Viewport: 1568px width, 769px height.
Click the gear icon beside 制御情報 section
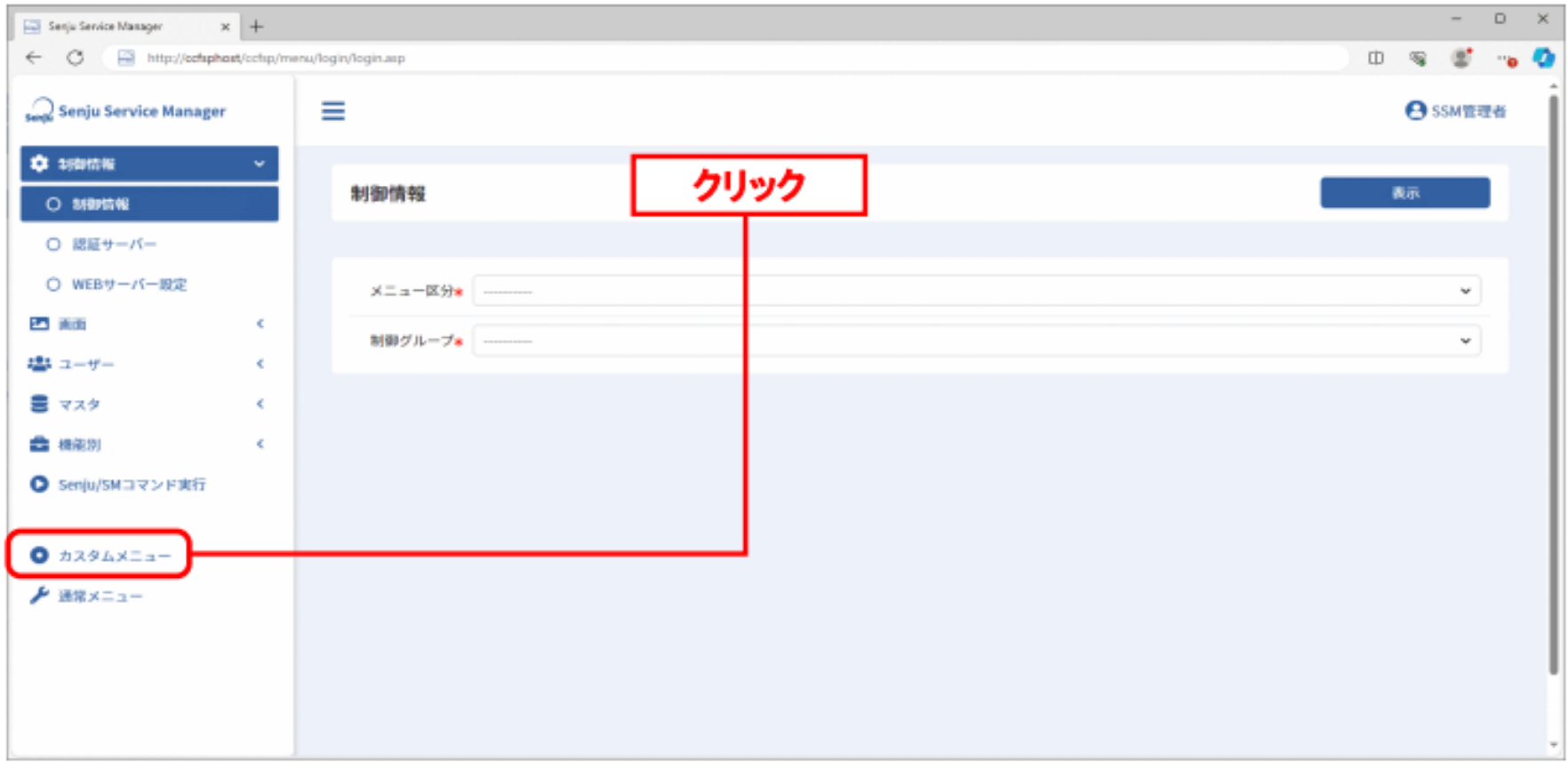(39, 164)
